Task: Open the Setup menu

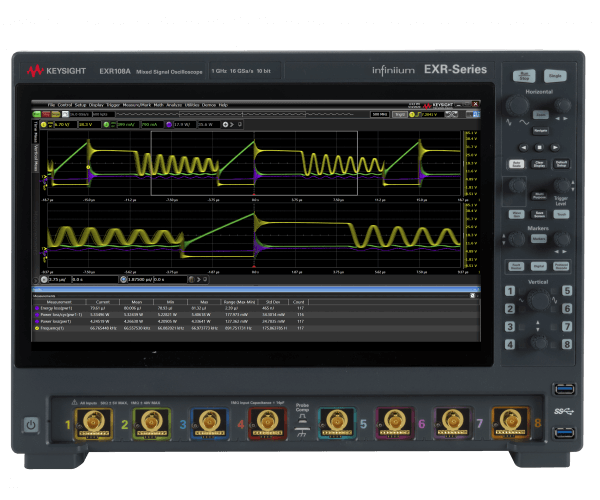Action: [x=80, y=105]
